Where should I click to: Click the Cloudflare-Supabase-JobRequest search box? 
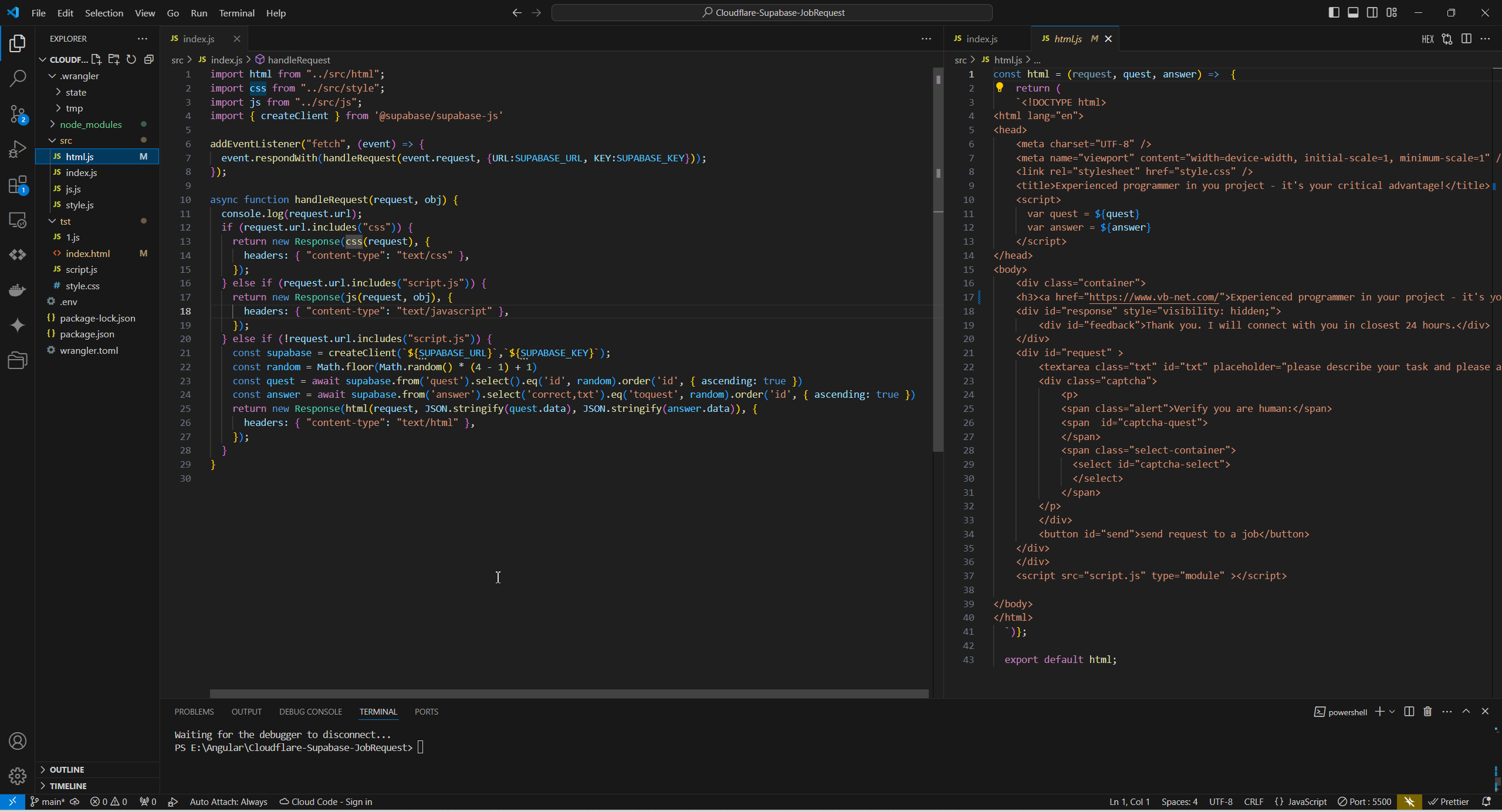click(x=772, y=12)
